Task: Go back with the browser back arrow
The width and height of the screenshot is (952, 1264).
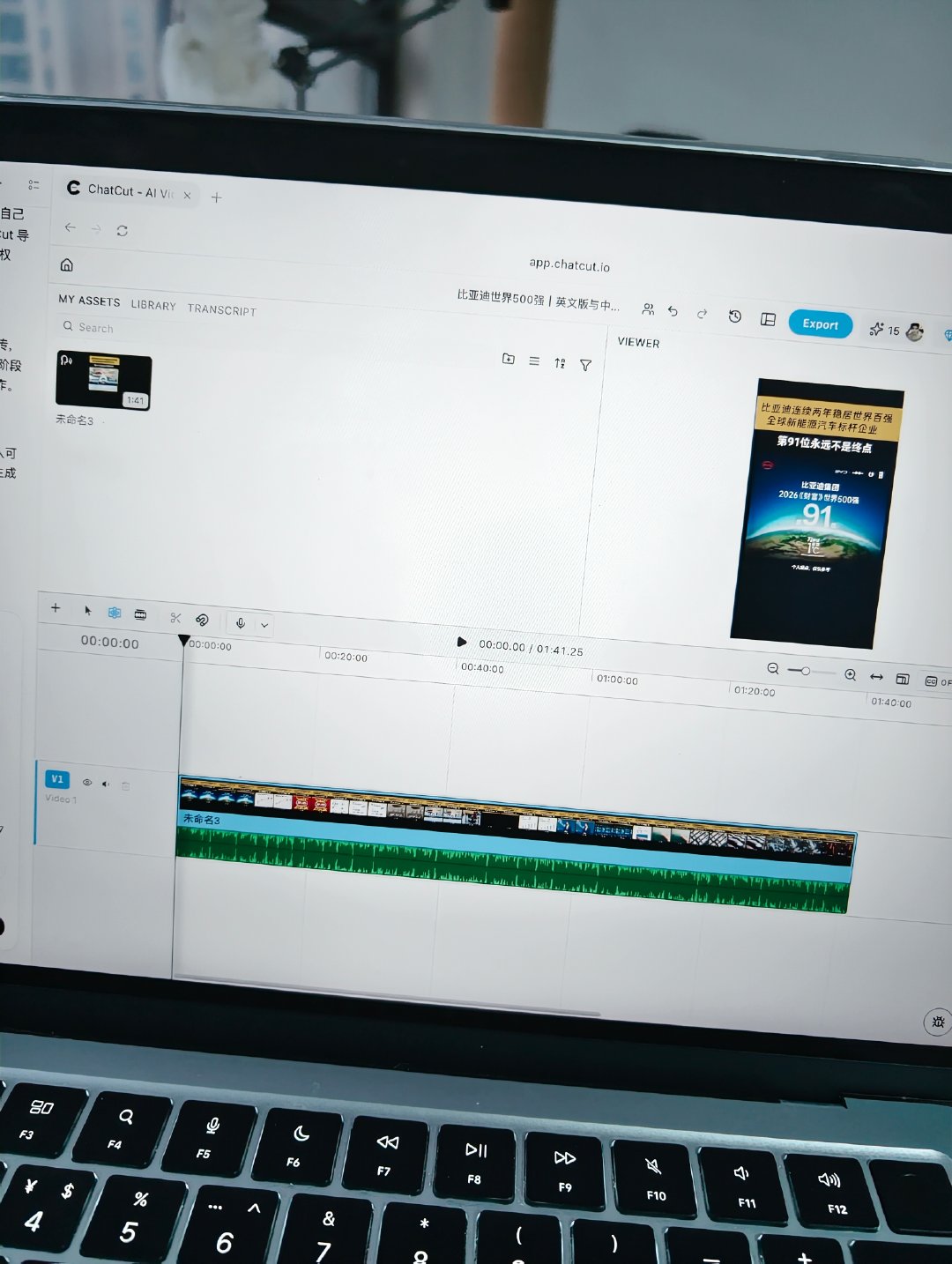Action: [71, 227]
